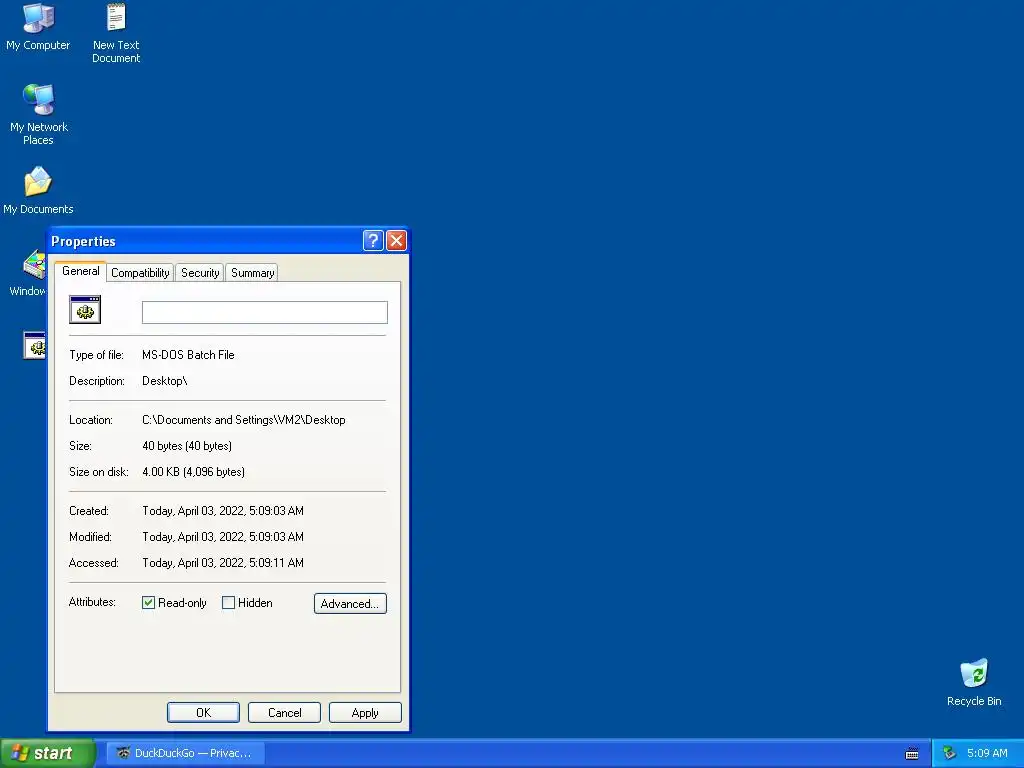Click the batch file icon in Properties dialog

[x=85, y=310]
